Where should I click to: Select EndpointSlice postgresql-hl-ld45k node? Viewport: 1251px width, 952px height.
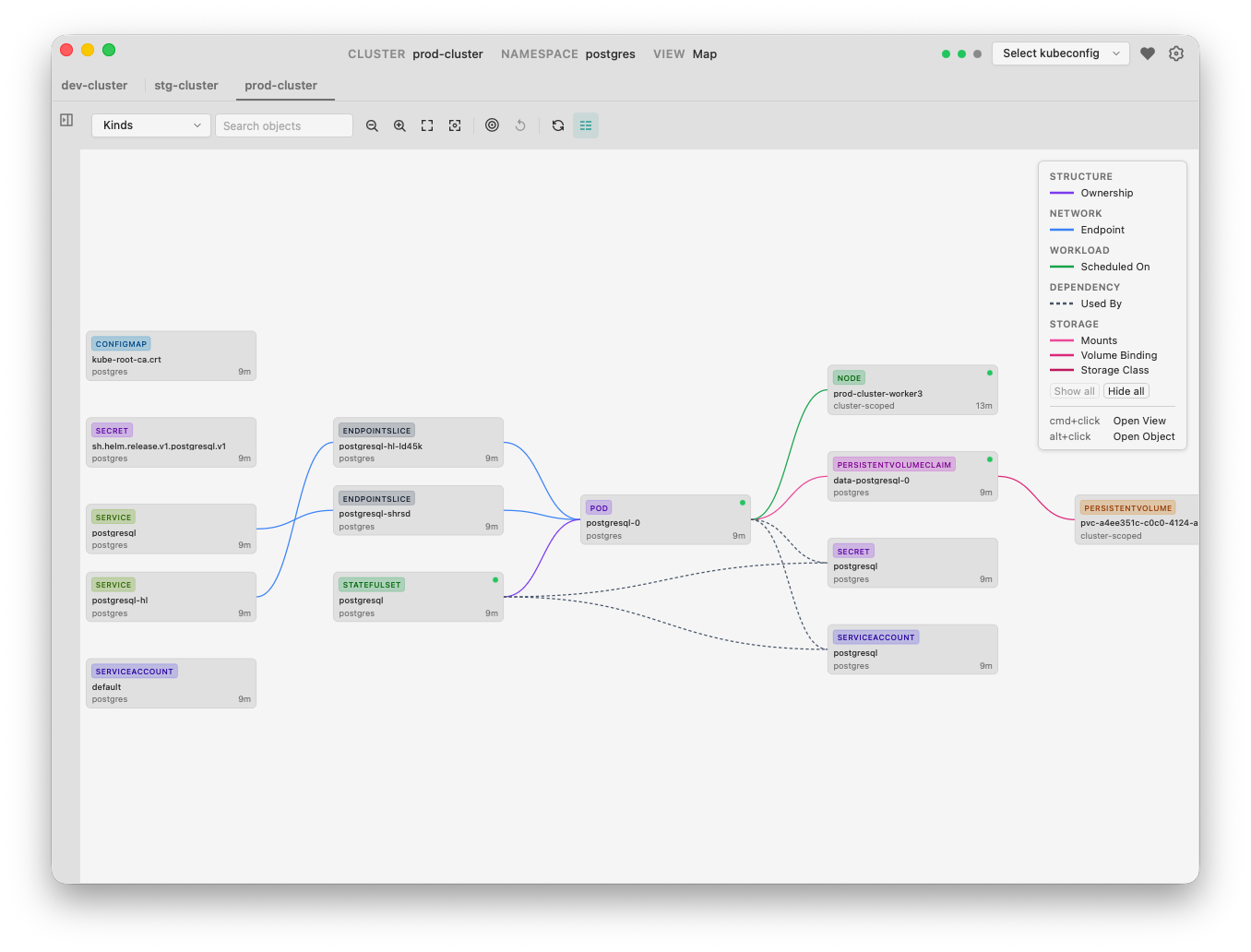coord(419,443)
